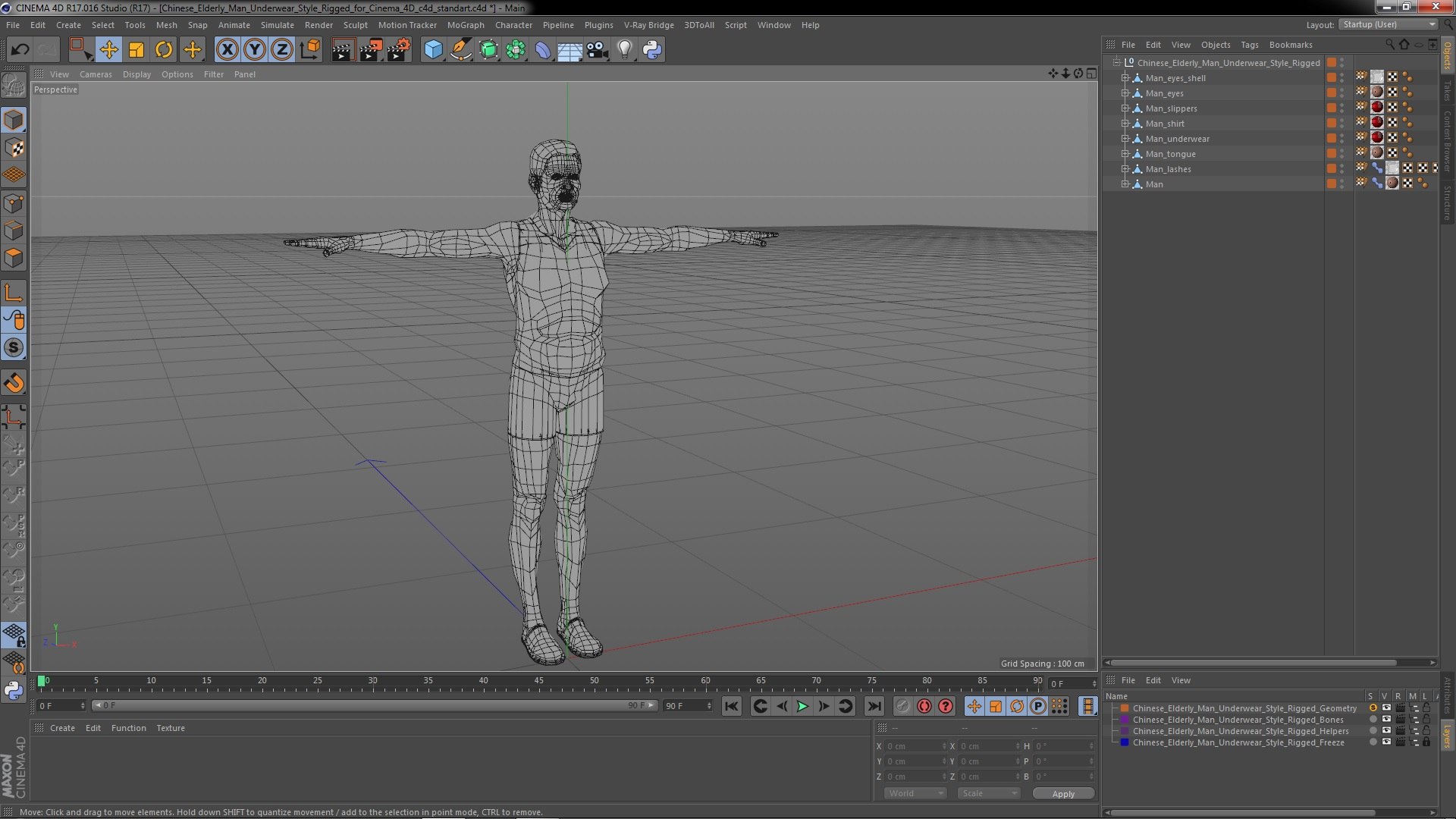This screenshot has width=1456, height=819.
Task: Expand the Man_lashes object
Action: point(1125,169)
